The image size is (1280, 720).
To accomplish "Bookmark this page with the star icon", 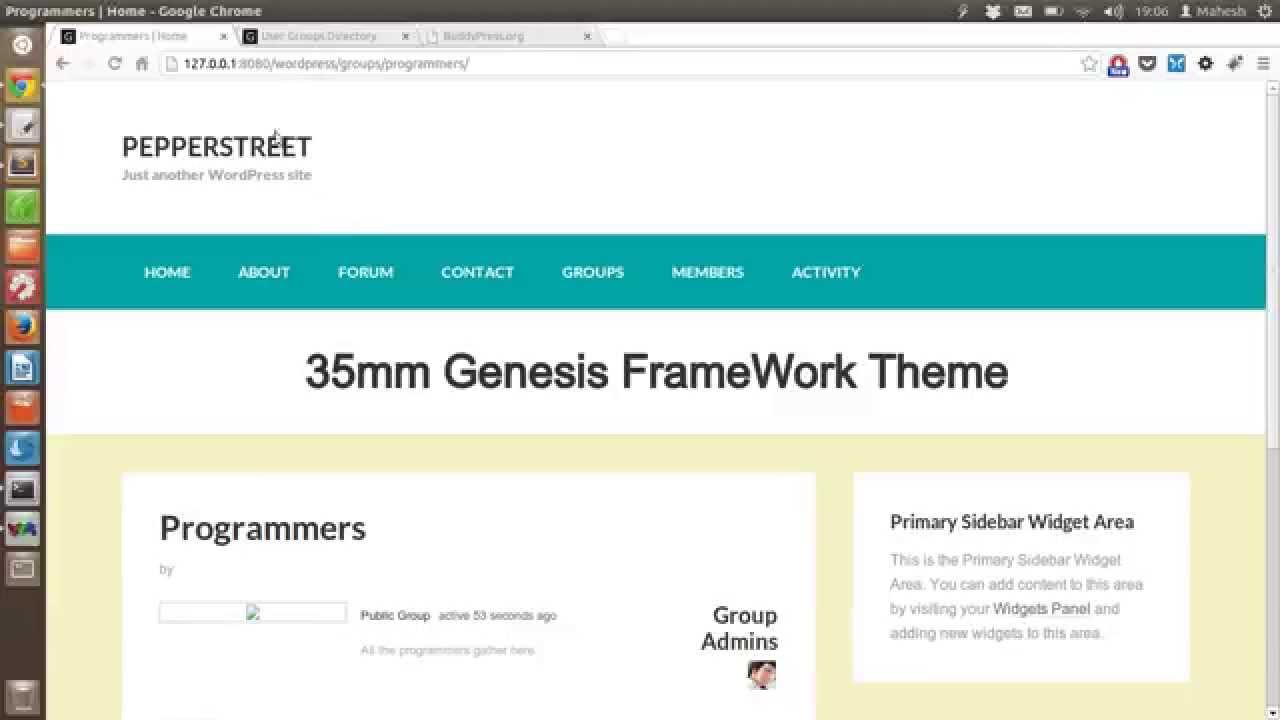I will (1089, 63).
